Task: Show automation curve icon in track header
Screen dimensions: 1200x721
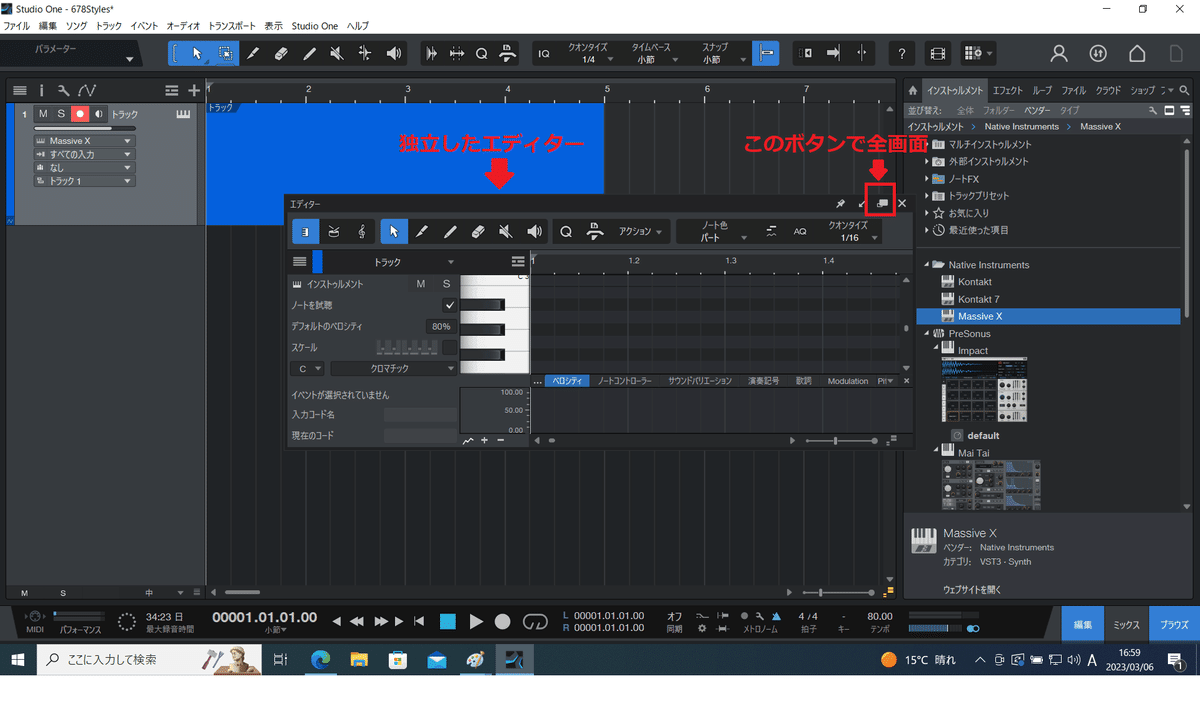Action: click(x=87, y=90)
